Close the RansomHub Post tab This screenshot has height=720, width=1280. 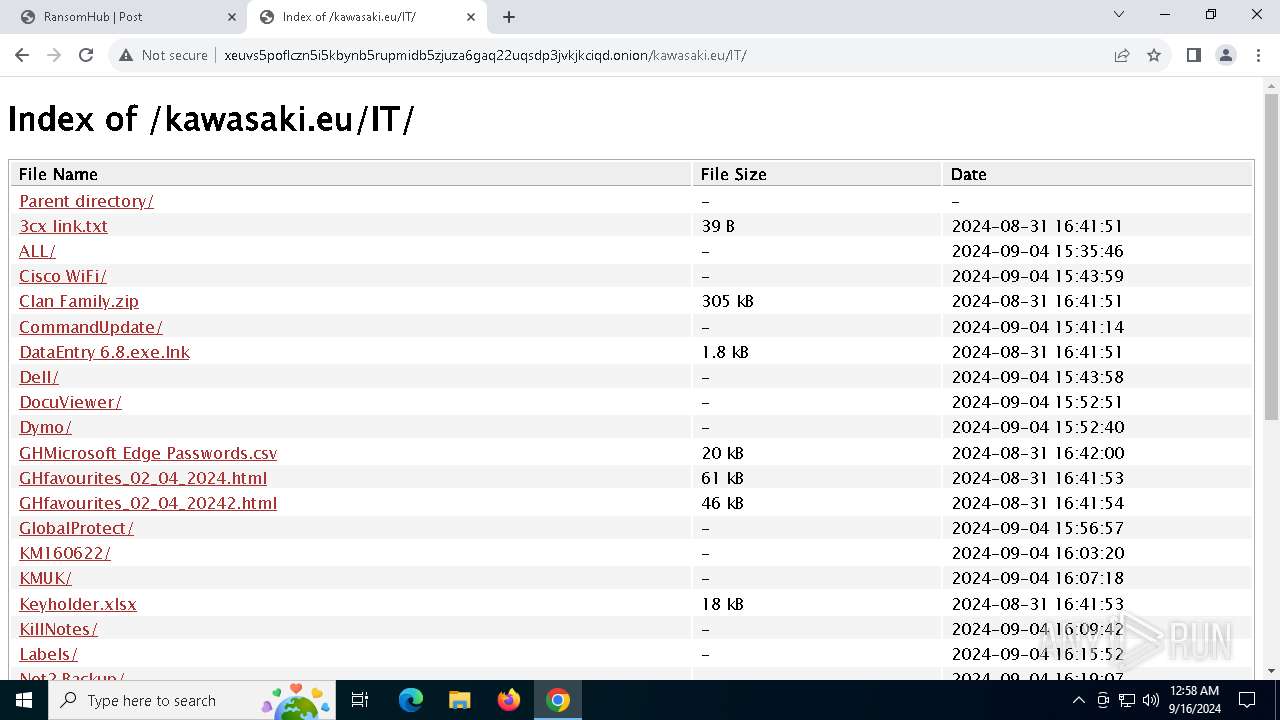coord(231,17)
